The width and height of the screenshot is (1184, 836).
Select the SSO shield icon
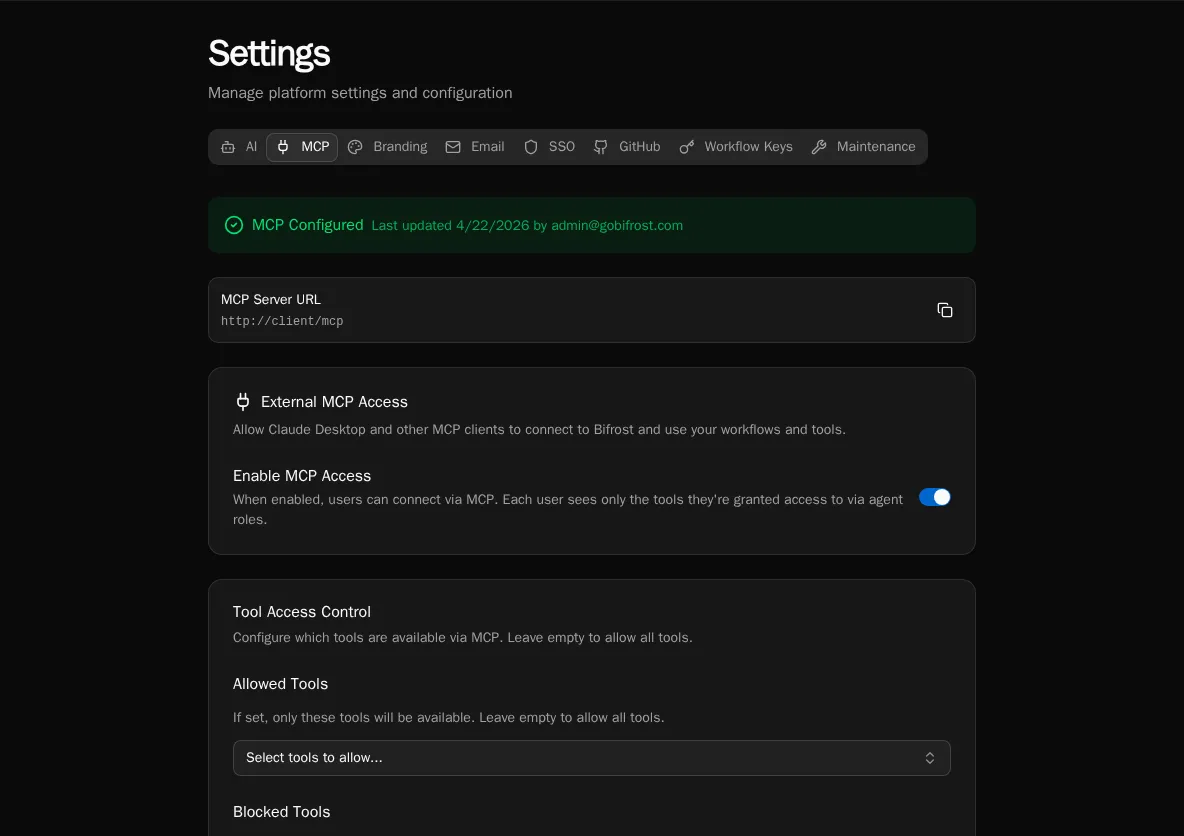[531, 147]
